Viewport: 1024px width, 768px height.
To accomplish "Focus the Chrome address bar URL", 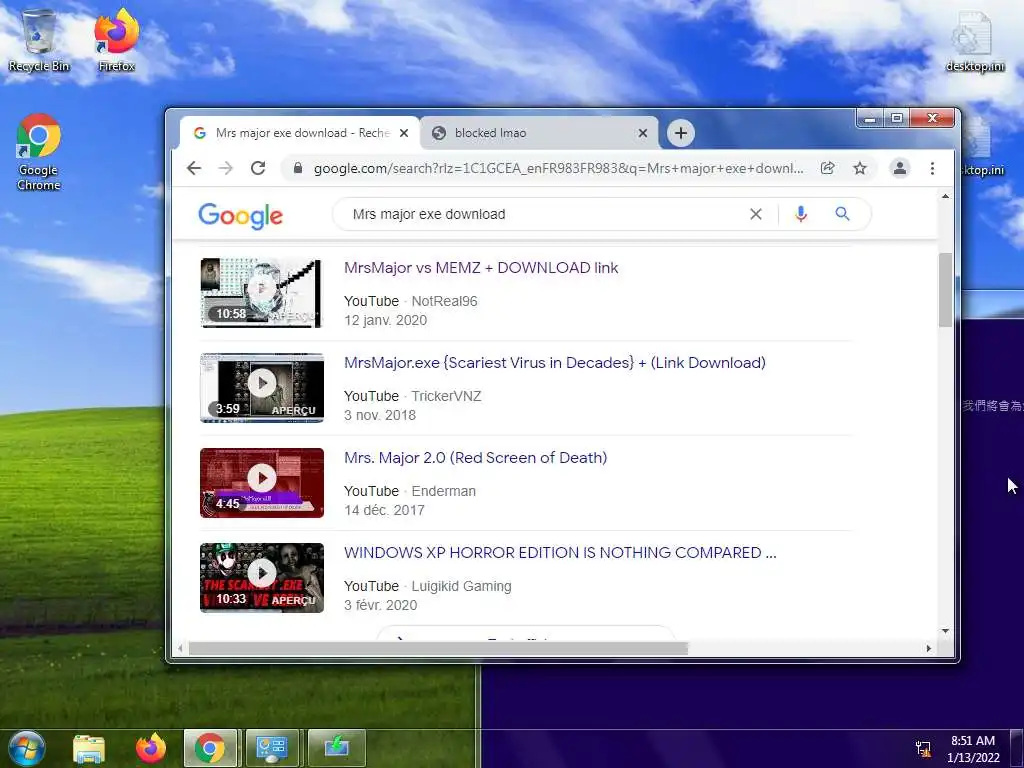I will (558, 168).
